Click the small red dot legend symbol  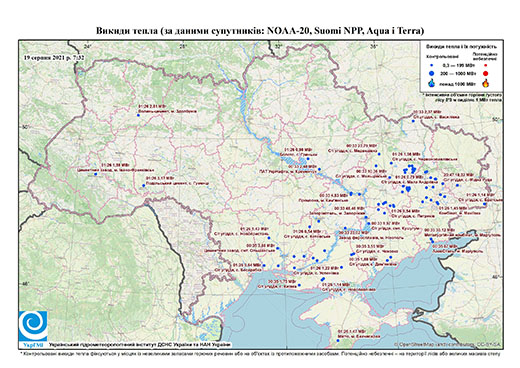[x=486, y=65]
